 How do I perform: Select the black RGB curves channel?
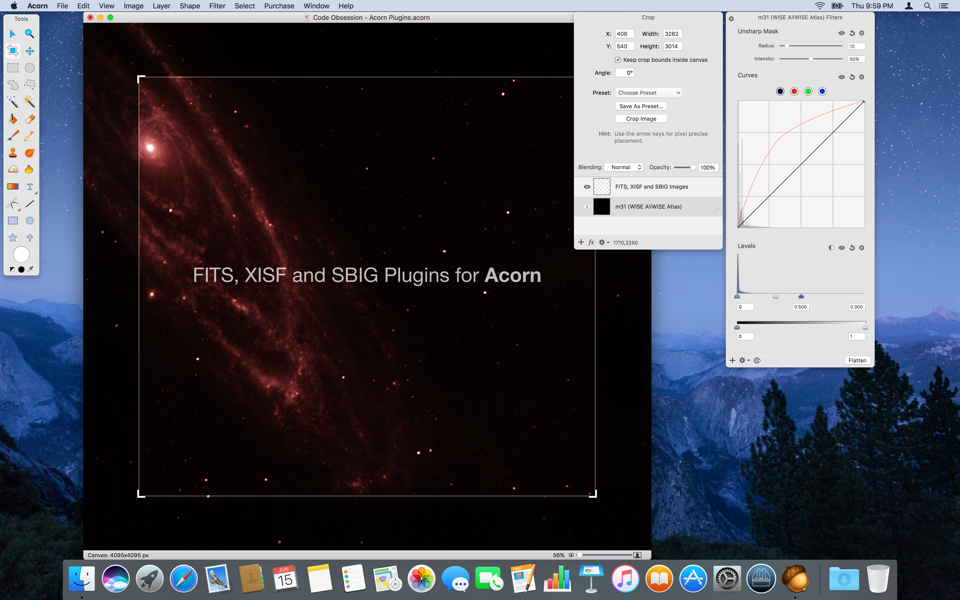pos(780,91)
